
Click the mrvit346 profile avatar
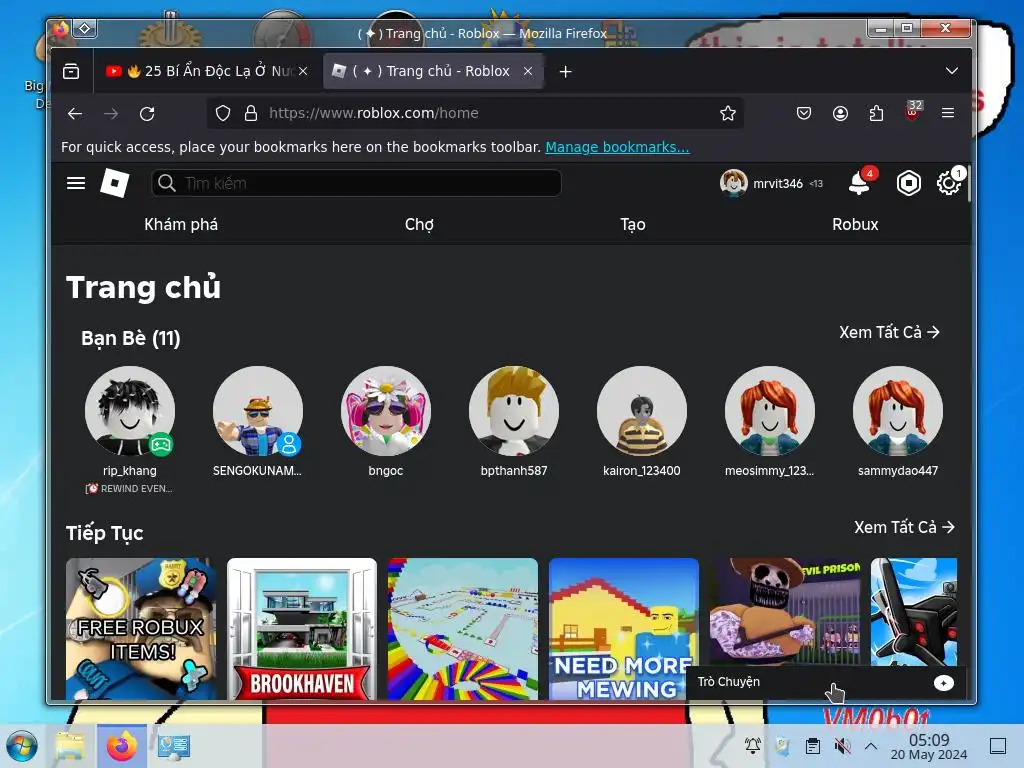pos(733,184)
